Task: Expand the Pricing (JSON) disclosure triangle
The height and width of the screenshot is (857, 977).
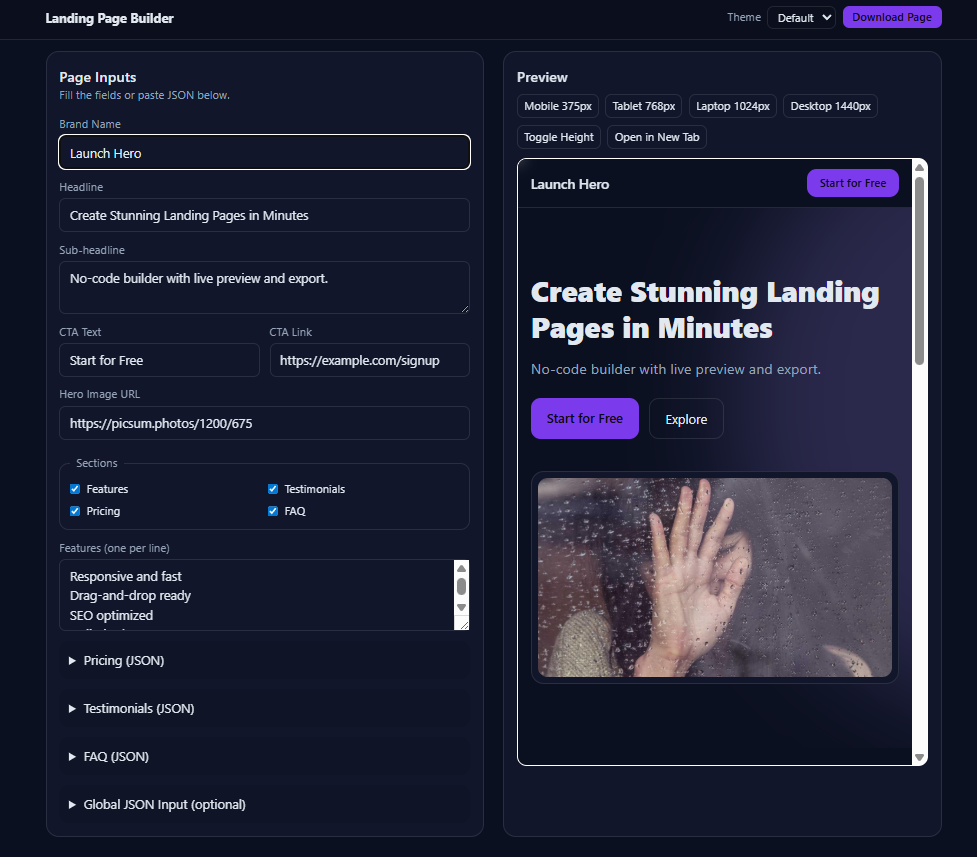Action: (72, 661)
